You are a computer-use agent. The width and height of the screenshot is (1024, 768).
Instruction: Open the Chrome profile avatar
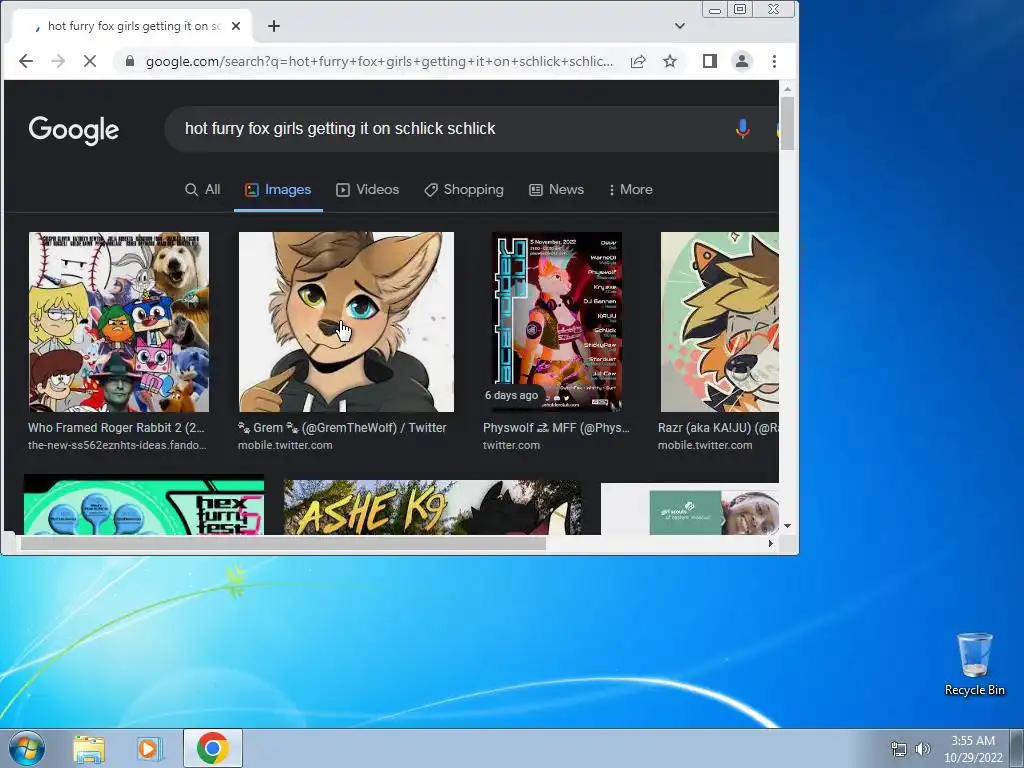[742, 61]
